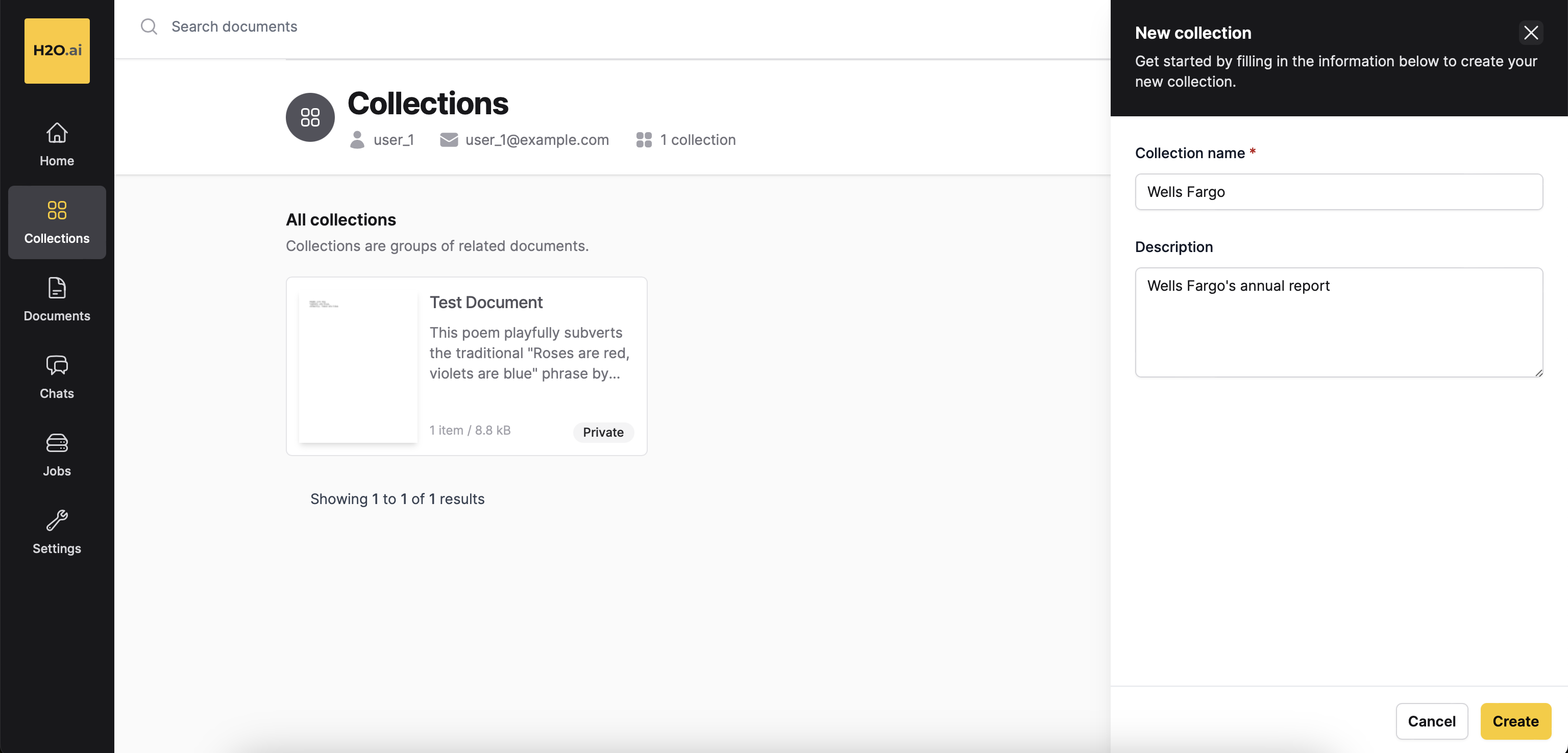This screenshot has height=753, width=1568.
Task: Click the search magnifier icon
Action: point(149,26)
